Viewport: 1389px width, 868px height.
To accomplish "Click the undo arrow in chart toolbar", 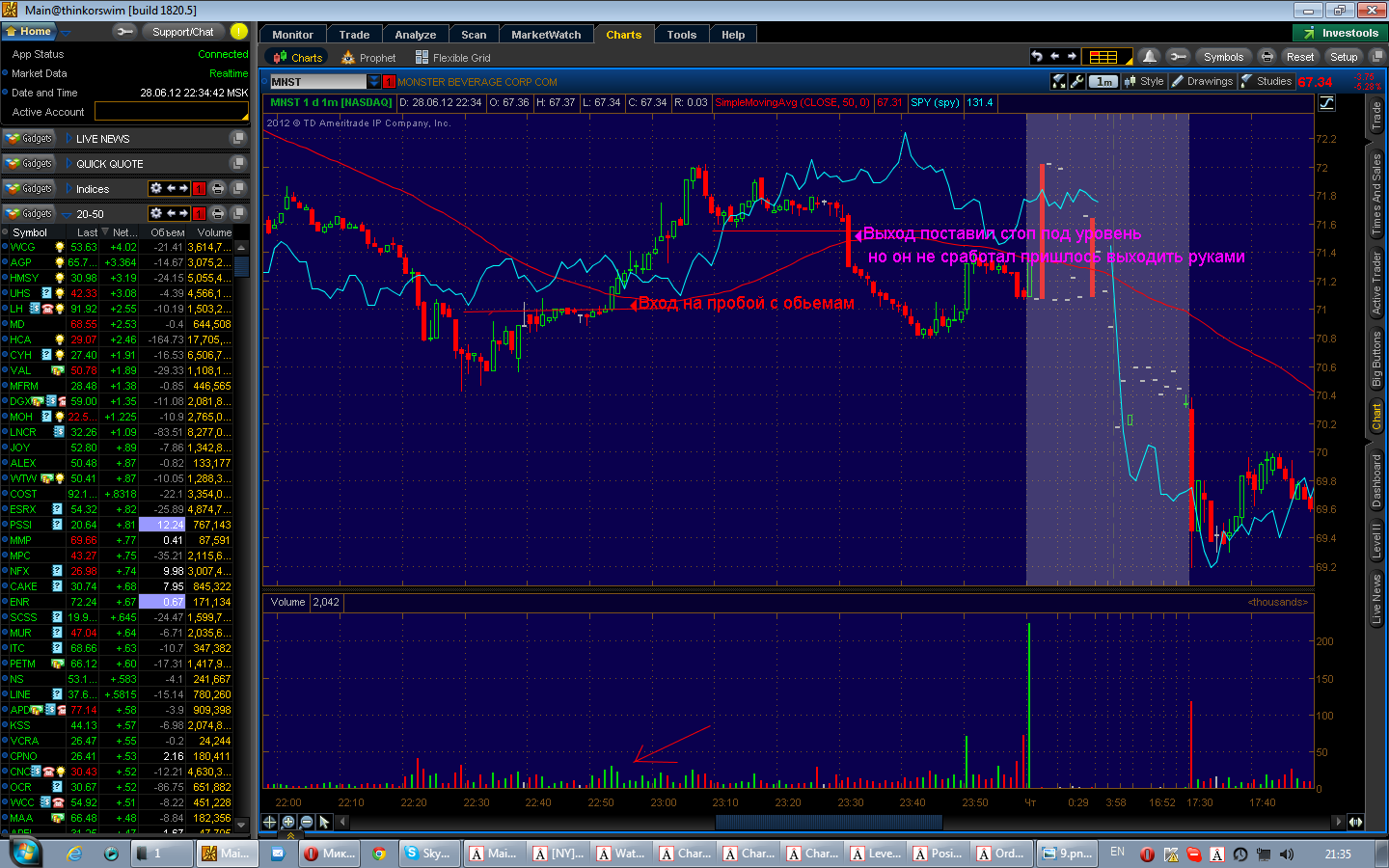I will click(1037, 56).
